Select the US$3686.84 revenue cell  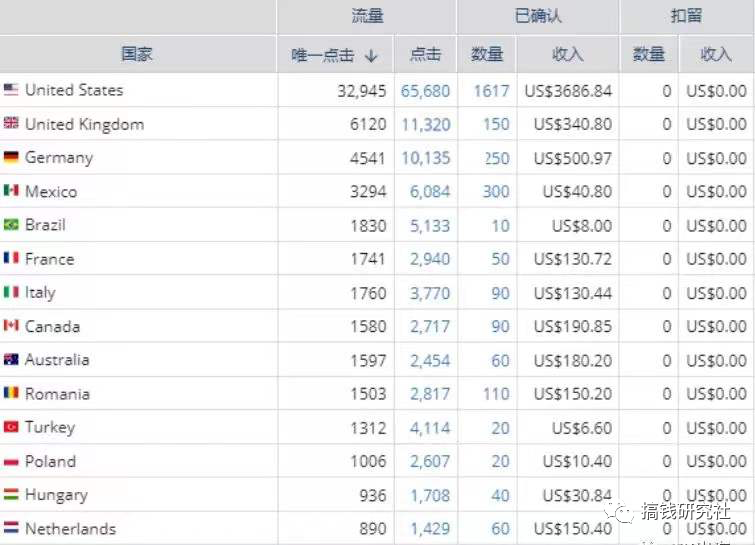(568, 91)
